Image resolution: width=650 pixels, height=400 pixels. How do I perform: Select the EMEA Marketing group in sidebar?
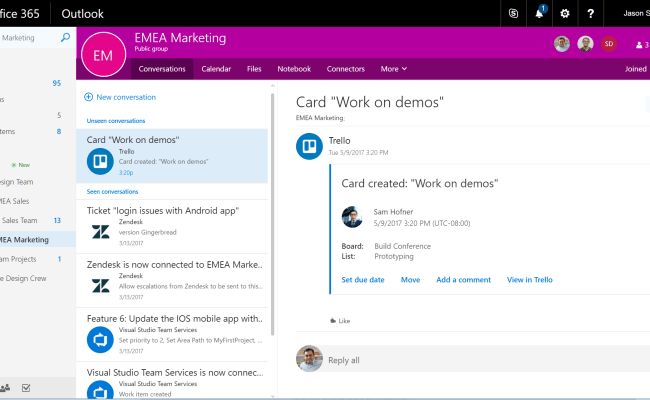pyautogui.click(x=37, y=240)
